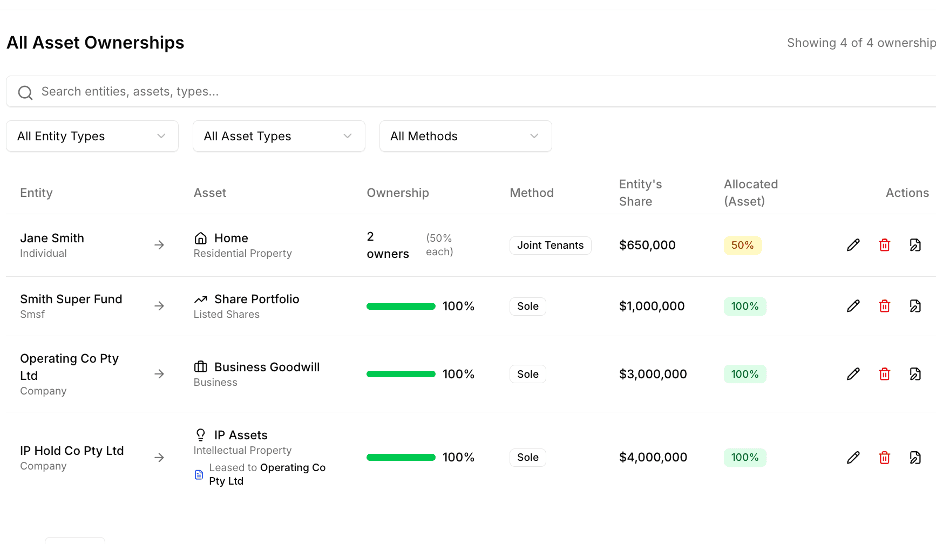936x544 pixels.
Task: Click the arrow icon beside Smith Super Fund
Action: (x=159, y=306)
